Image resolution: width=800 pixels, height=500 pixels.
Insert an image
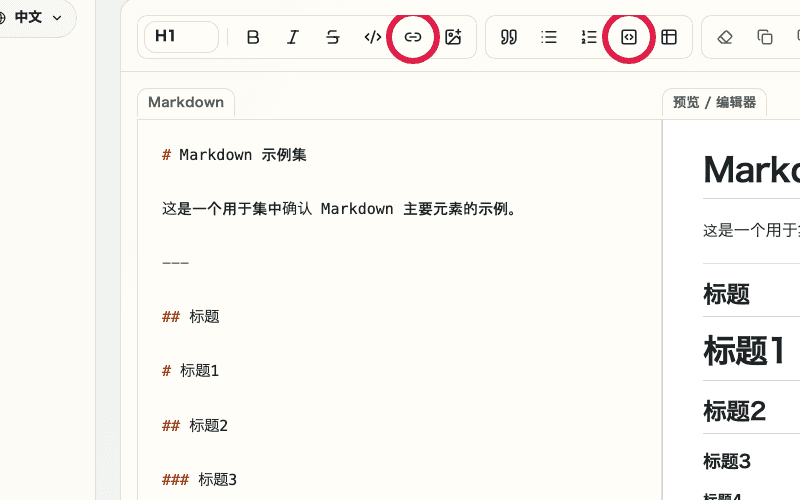[453, 37]
